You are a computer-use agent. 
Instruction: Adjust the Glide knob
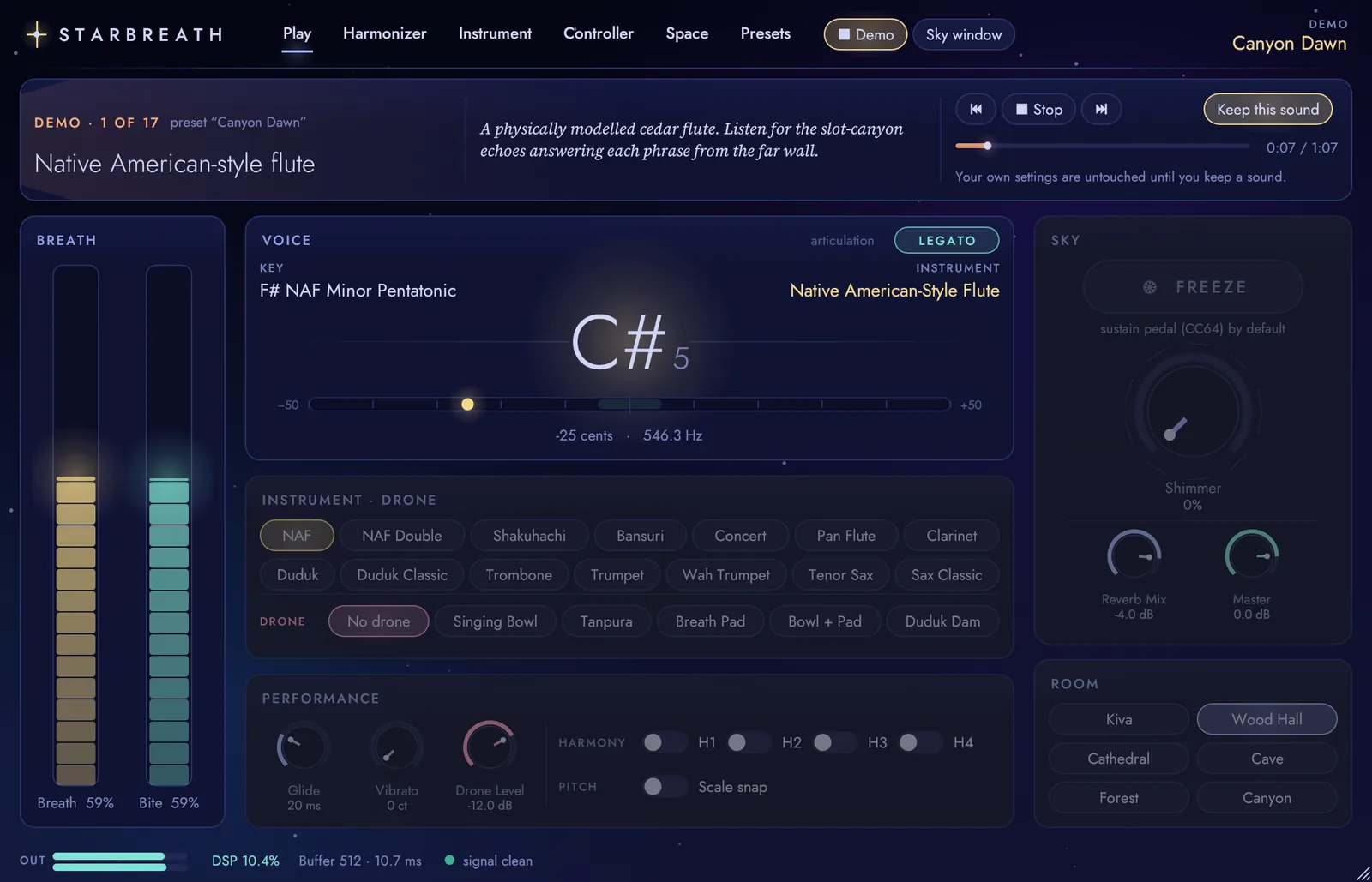tap(304, 747)
